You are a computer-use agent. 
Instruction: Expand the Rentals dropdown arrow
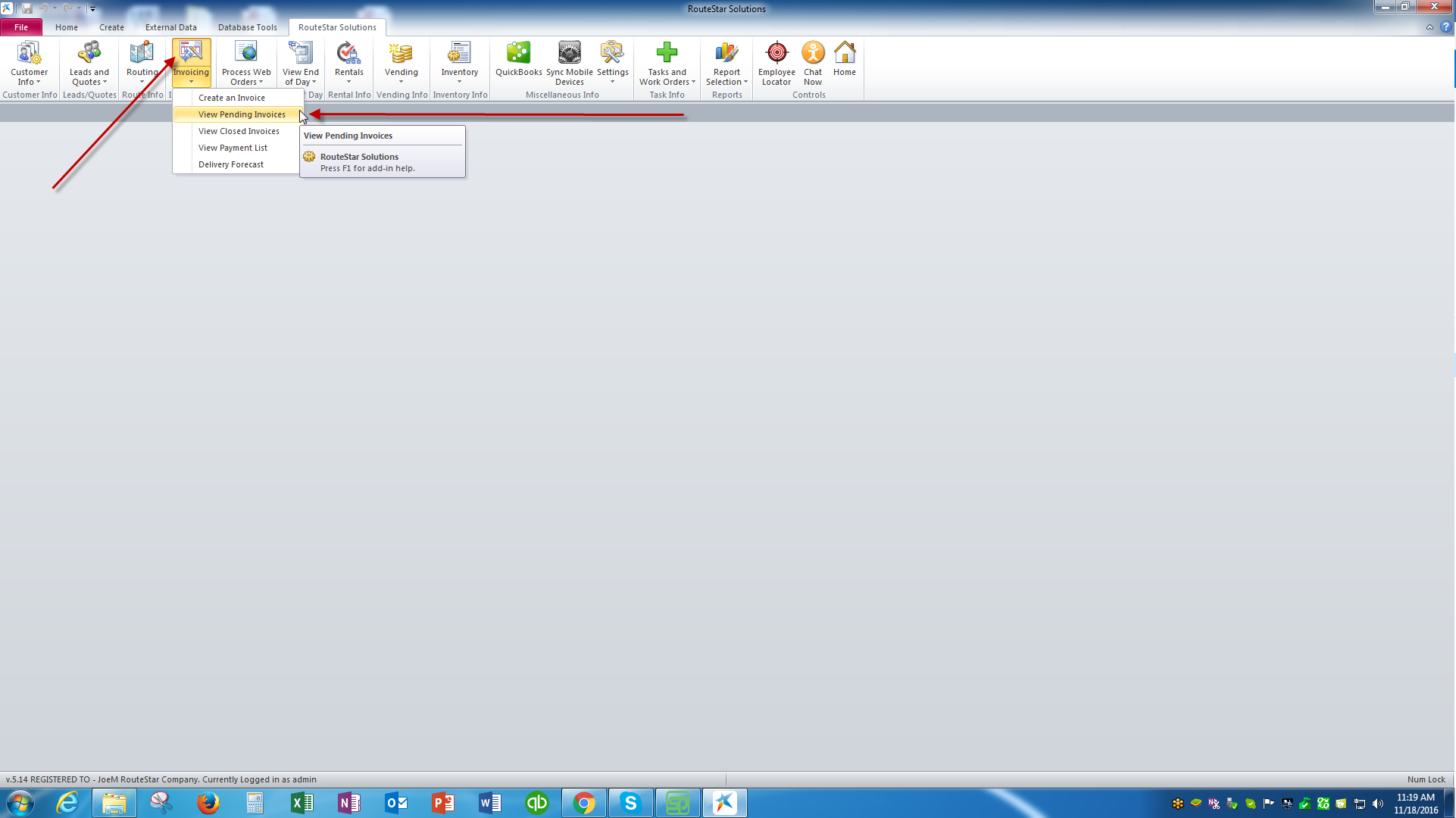(348, 82)
